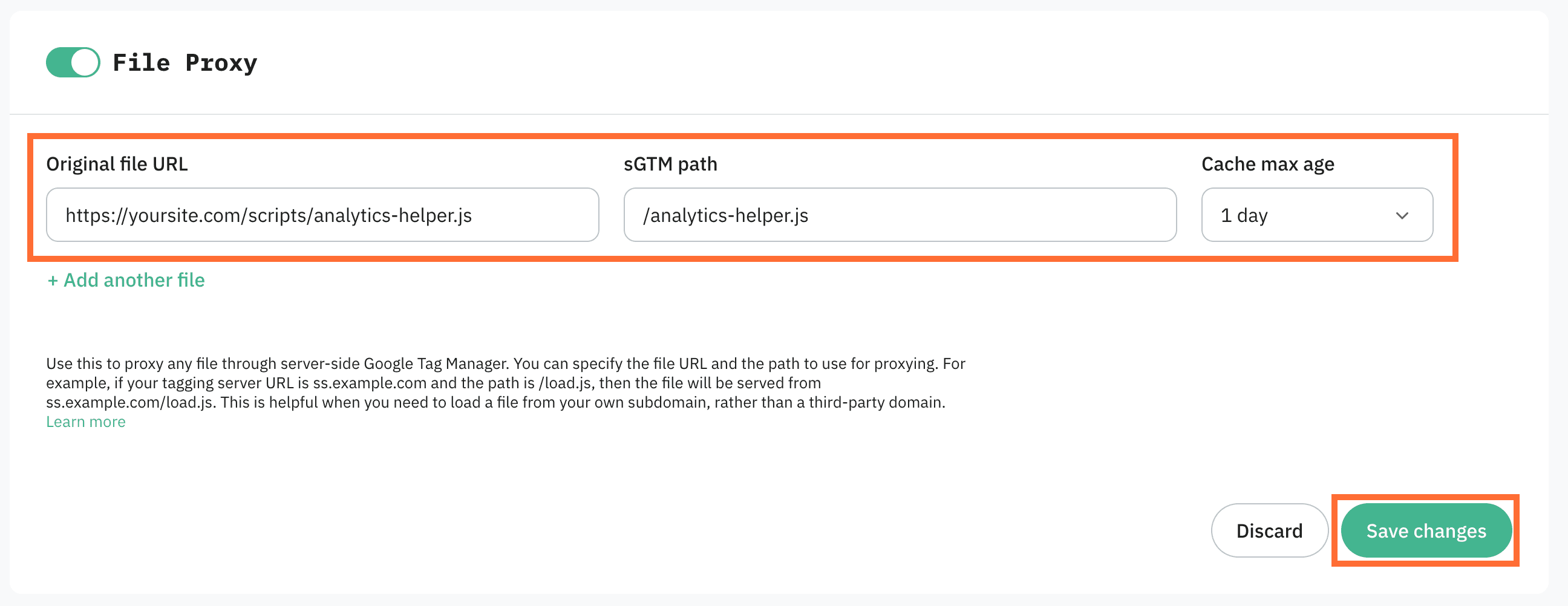The width and height of the screenshot is (1568, 606).
Task: Click the '1 day' selected value
Action: pos(1244,215)
